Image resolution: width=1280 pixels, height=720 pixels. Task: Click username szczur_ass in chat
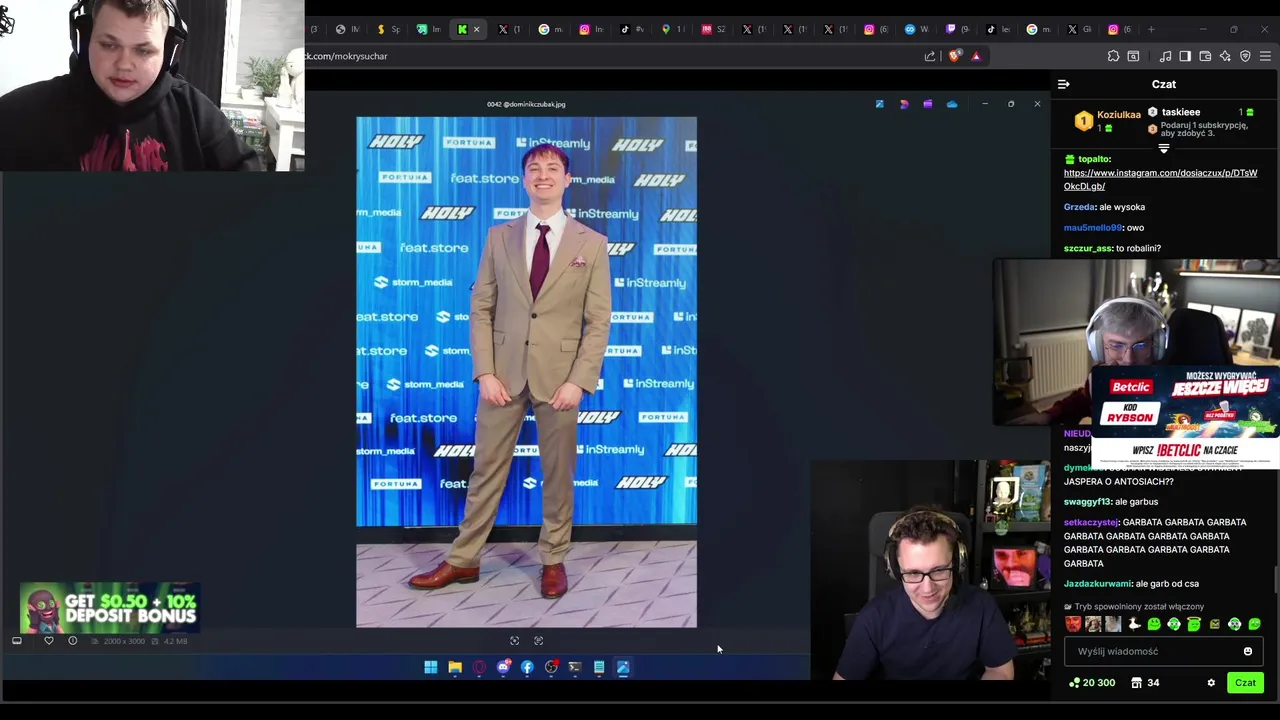pyautogui.click(x=1088, y=248)
